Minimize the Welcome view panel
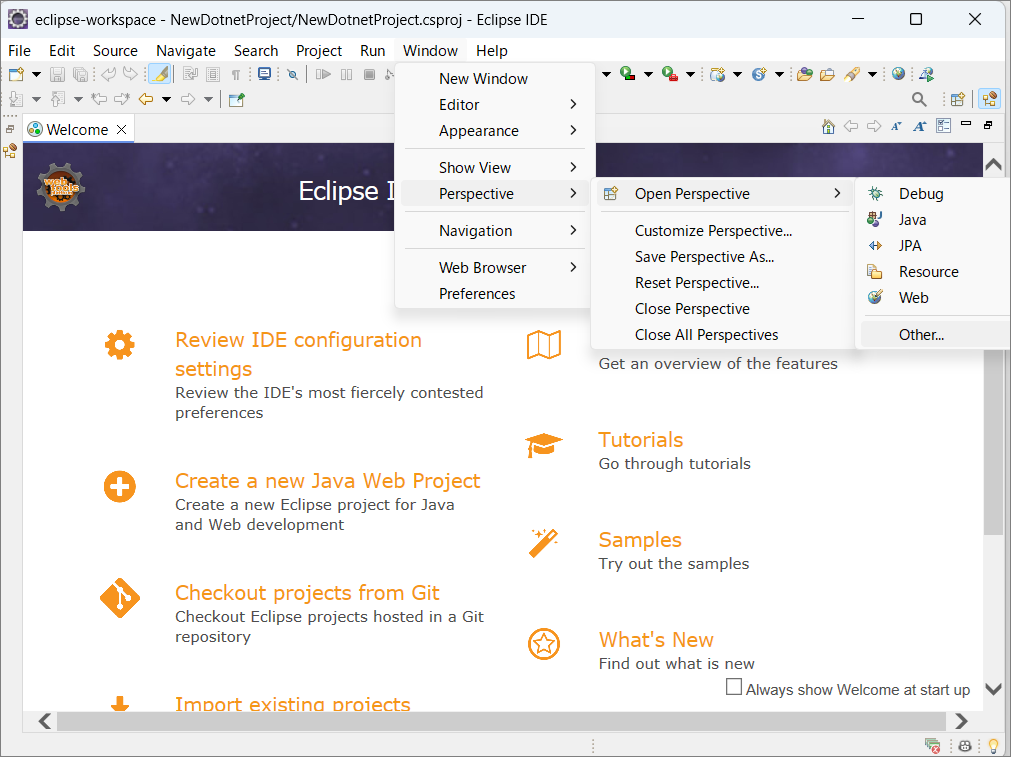 [x=966, y=123]
